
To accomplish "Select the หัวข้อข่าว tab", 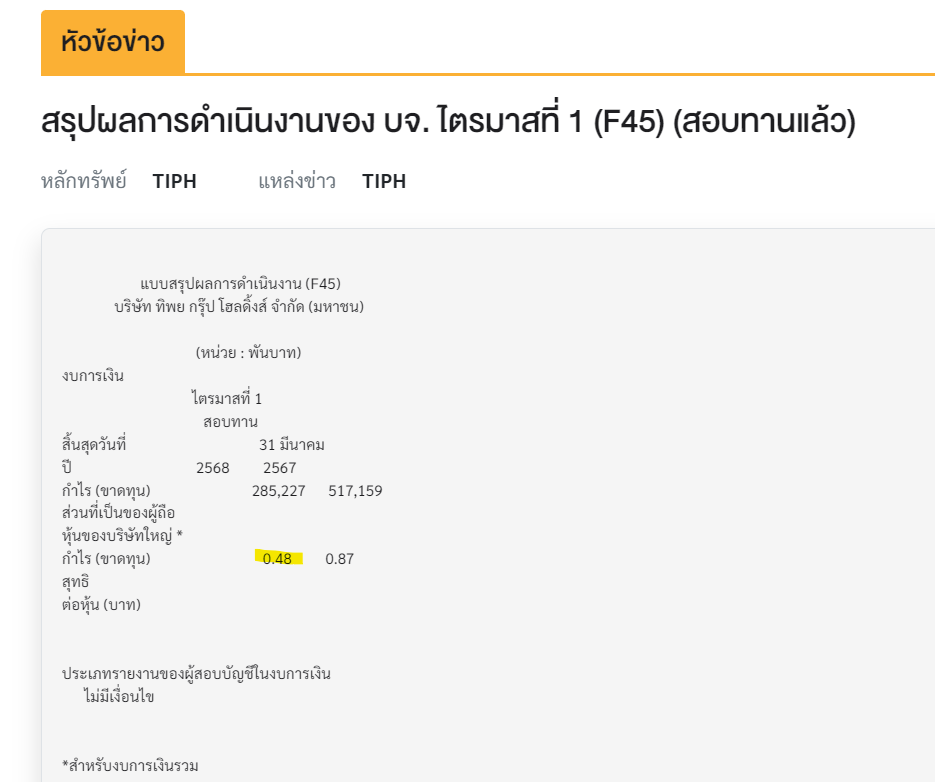I will click(113, 42).
